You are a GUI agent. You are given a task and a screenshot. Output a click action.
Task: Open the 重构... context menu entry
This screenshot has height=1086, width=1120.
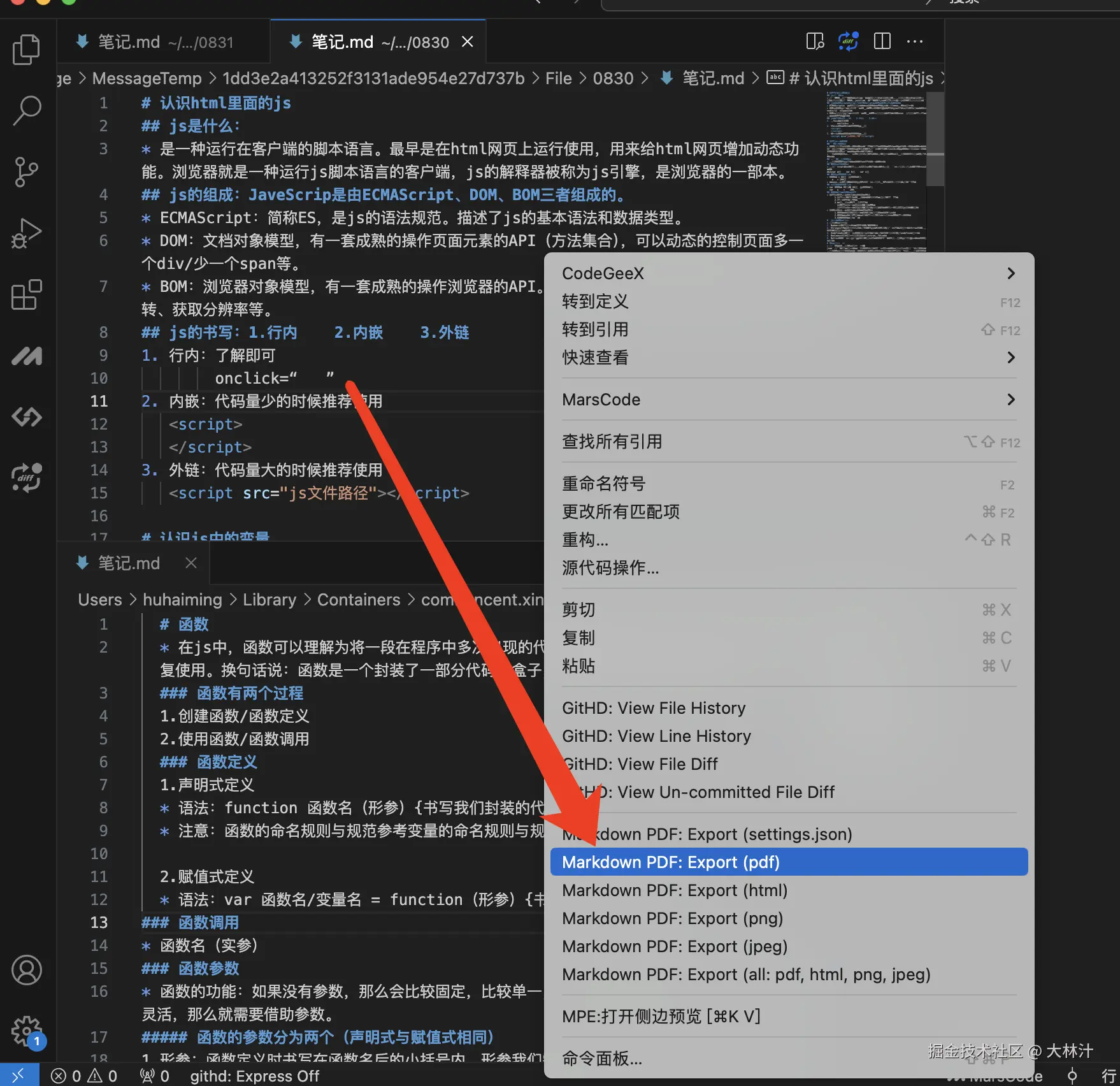click(789, 540)
